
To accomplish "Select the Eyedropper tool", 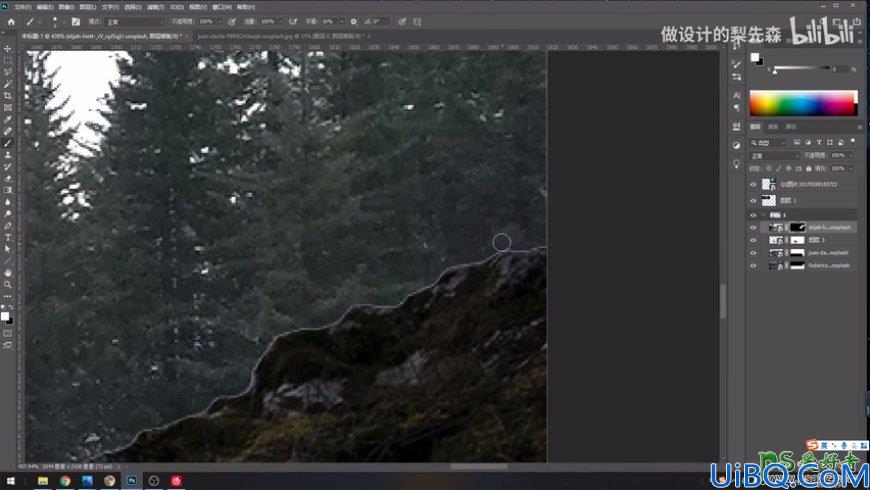I will coord(8,119).
